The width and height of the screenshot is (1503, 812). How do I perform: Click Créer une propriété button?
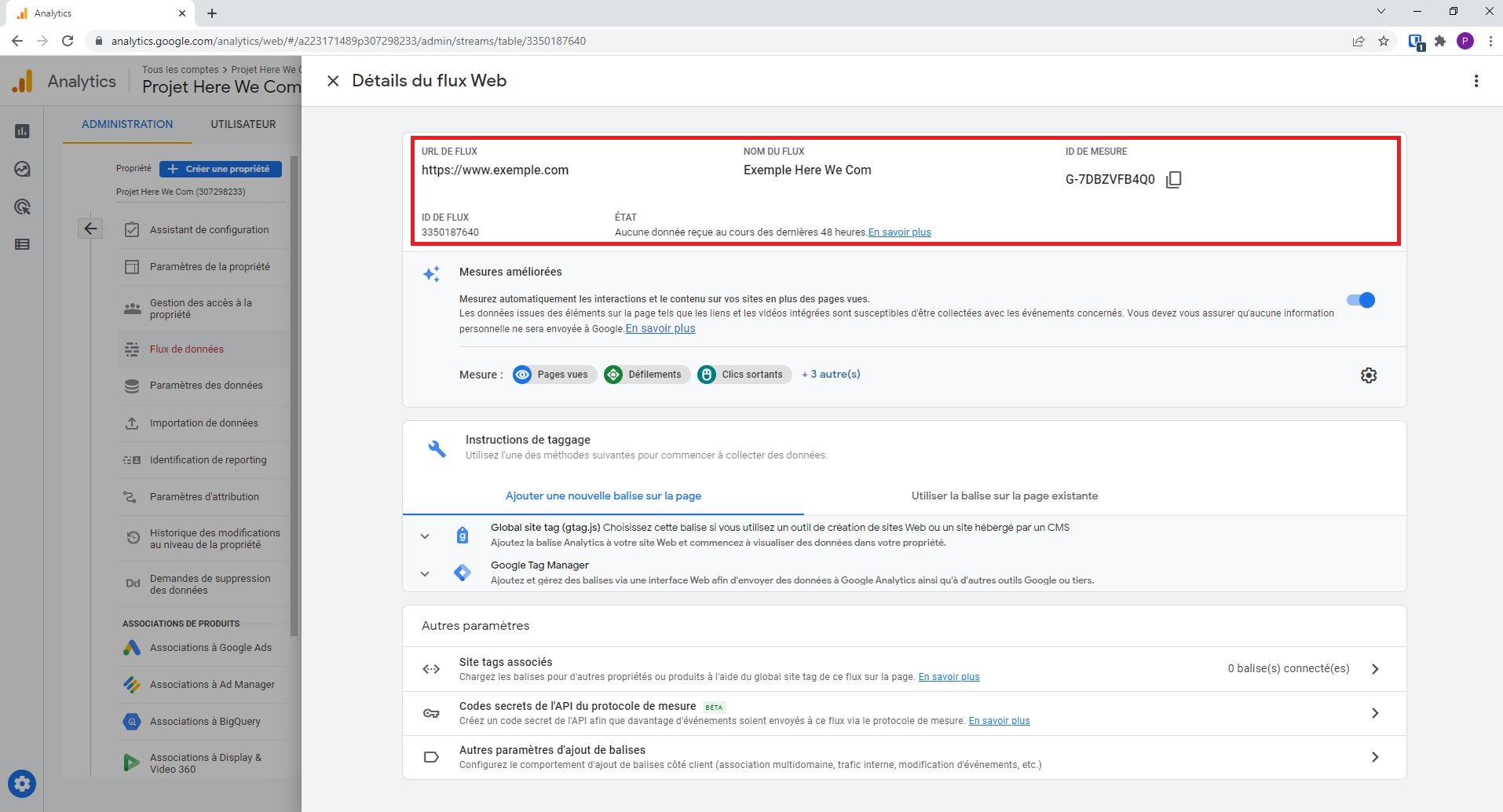[x=221, y=169]
